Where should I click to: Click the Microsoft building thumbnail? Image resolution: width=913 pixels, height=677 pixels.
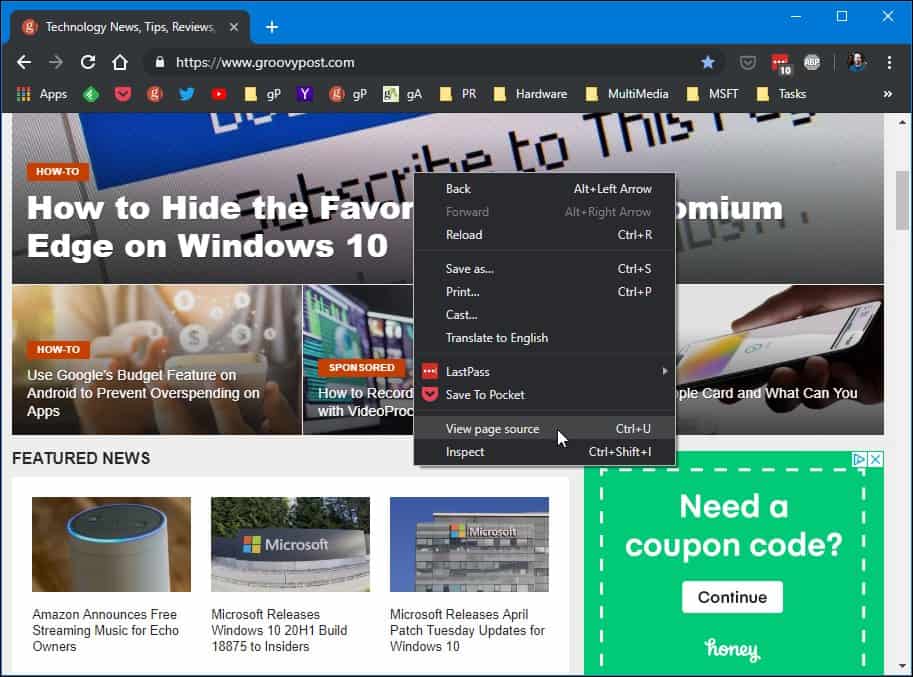[x=469, y=544]
